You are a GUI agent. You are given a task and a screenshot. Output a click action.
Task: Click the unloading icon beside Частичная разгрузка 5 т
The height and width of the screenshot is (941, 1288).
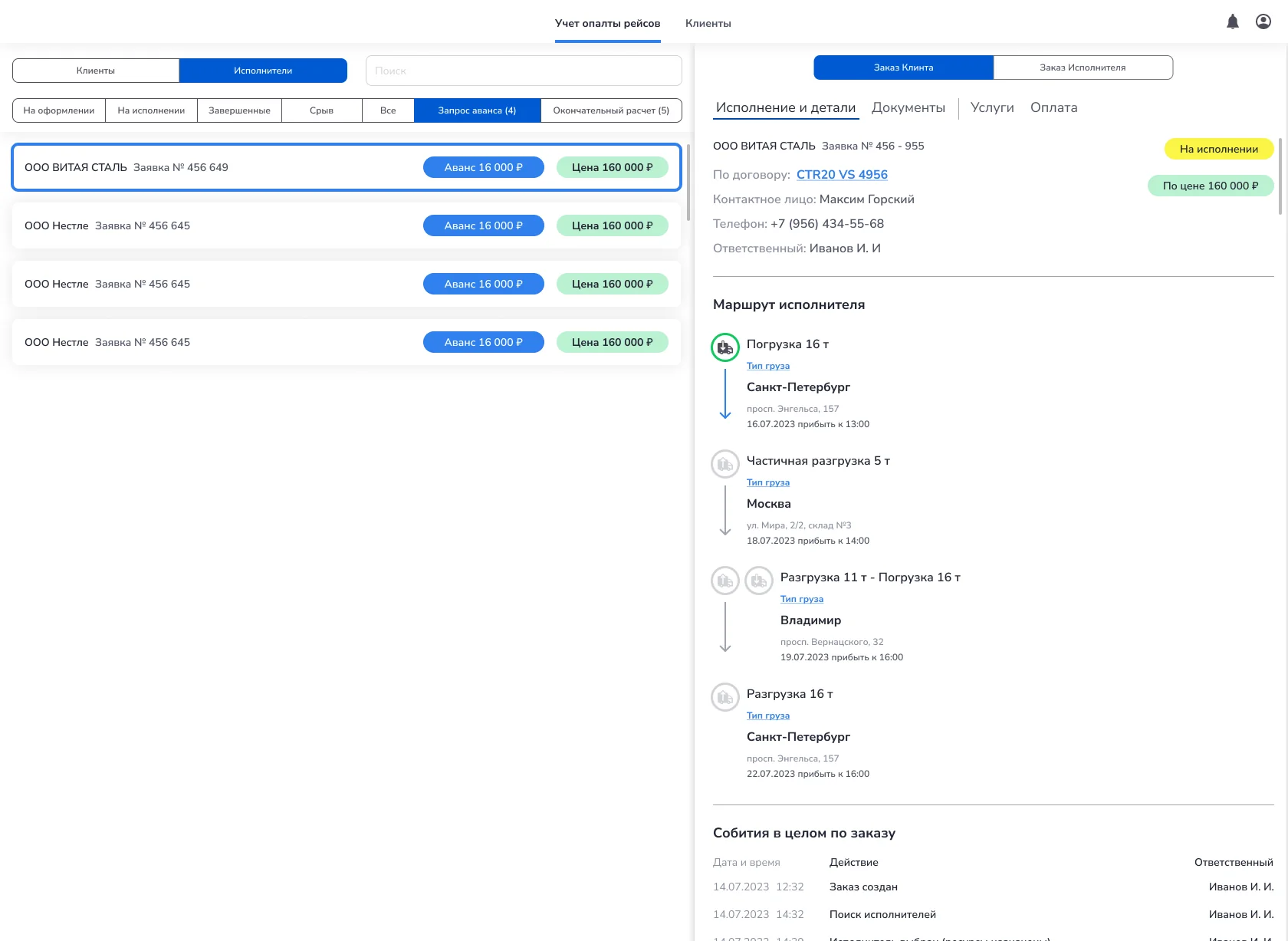pos(725,464)
